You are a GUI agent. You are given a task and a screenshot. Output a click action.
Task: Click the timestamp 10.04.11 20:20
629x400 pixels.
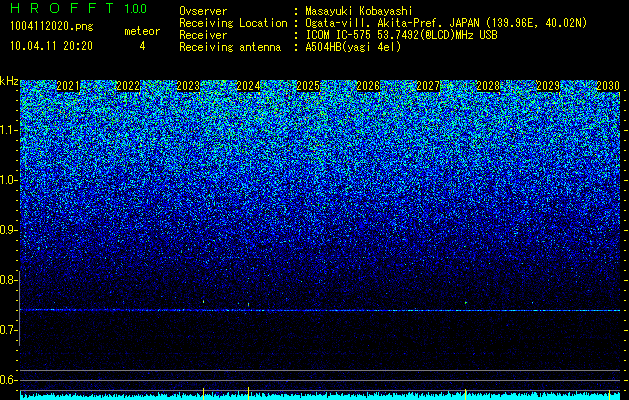(51, 46)
